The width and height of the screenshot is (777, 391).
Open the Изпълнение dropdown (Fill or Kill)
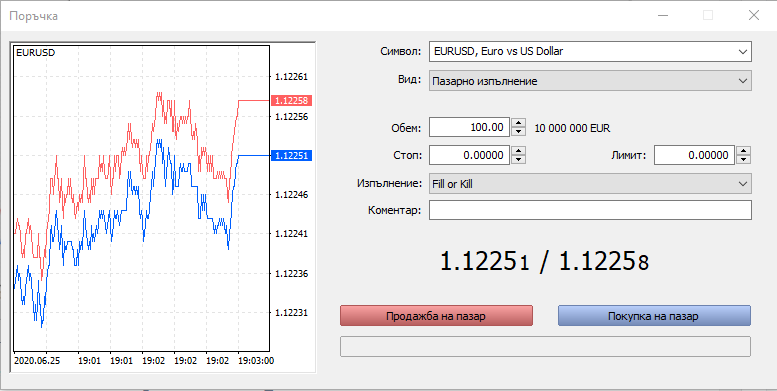pyautogui.click(x=590, y=184)
